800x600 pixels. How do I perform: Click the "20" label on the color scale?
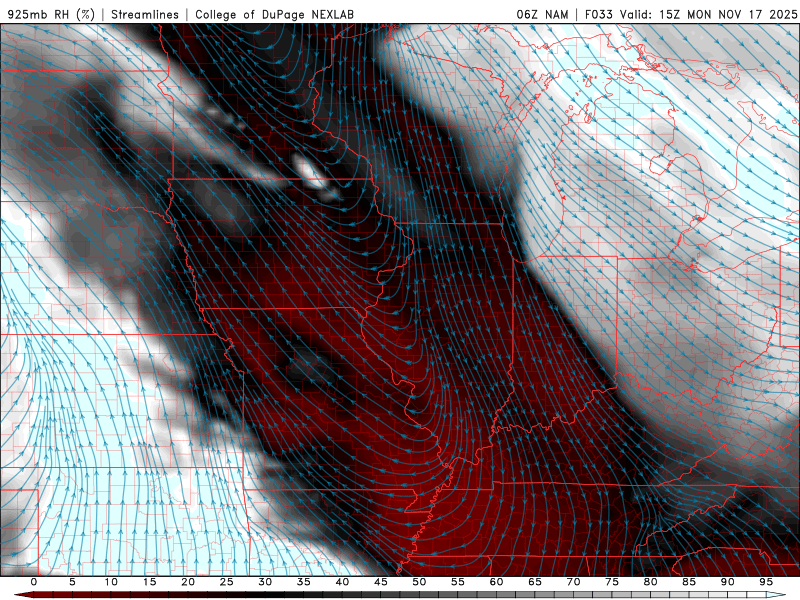(x=188, y=582)
